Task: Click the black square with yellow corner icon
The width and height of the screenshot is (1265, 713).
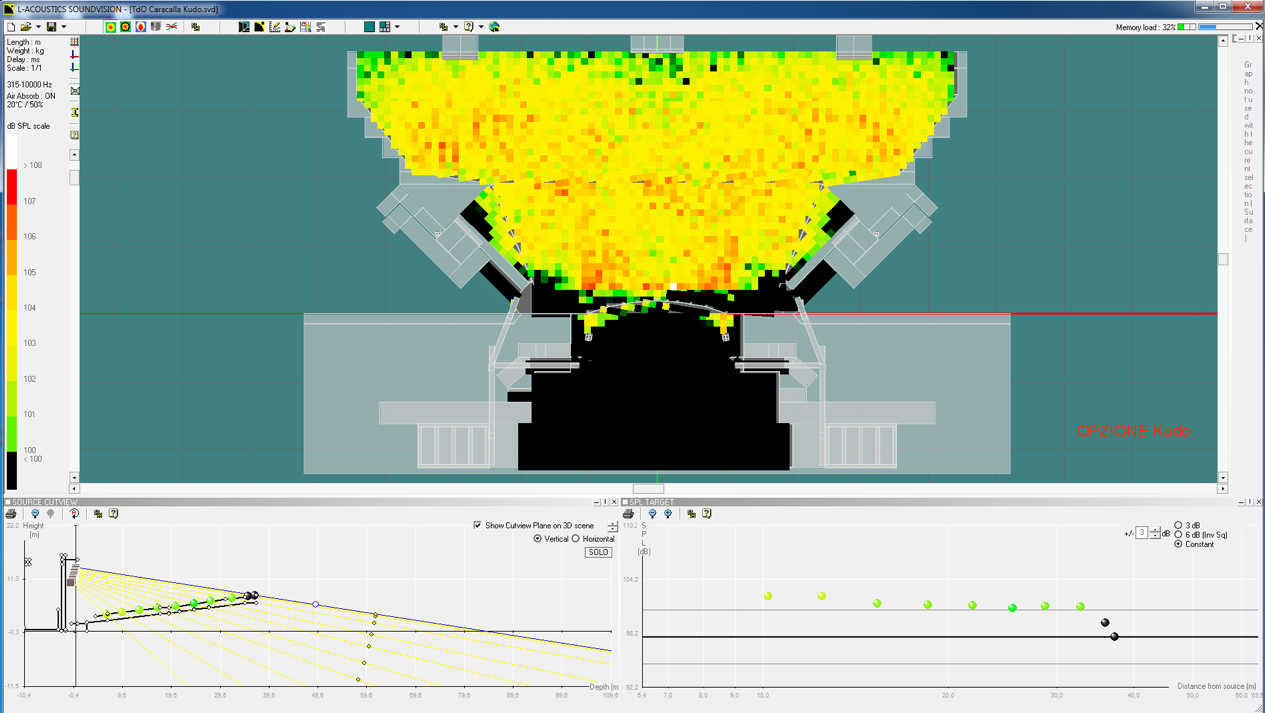Action: point(259,27)
